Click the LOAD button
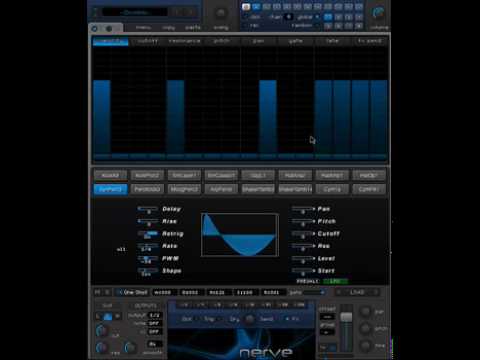This screenshot has height=360, width=480. (x=357, y=292)
